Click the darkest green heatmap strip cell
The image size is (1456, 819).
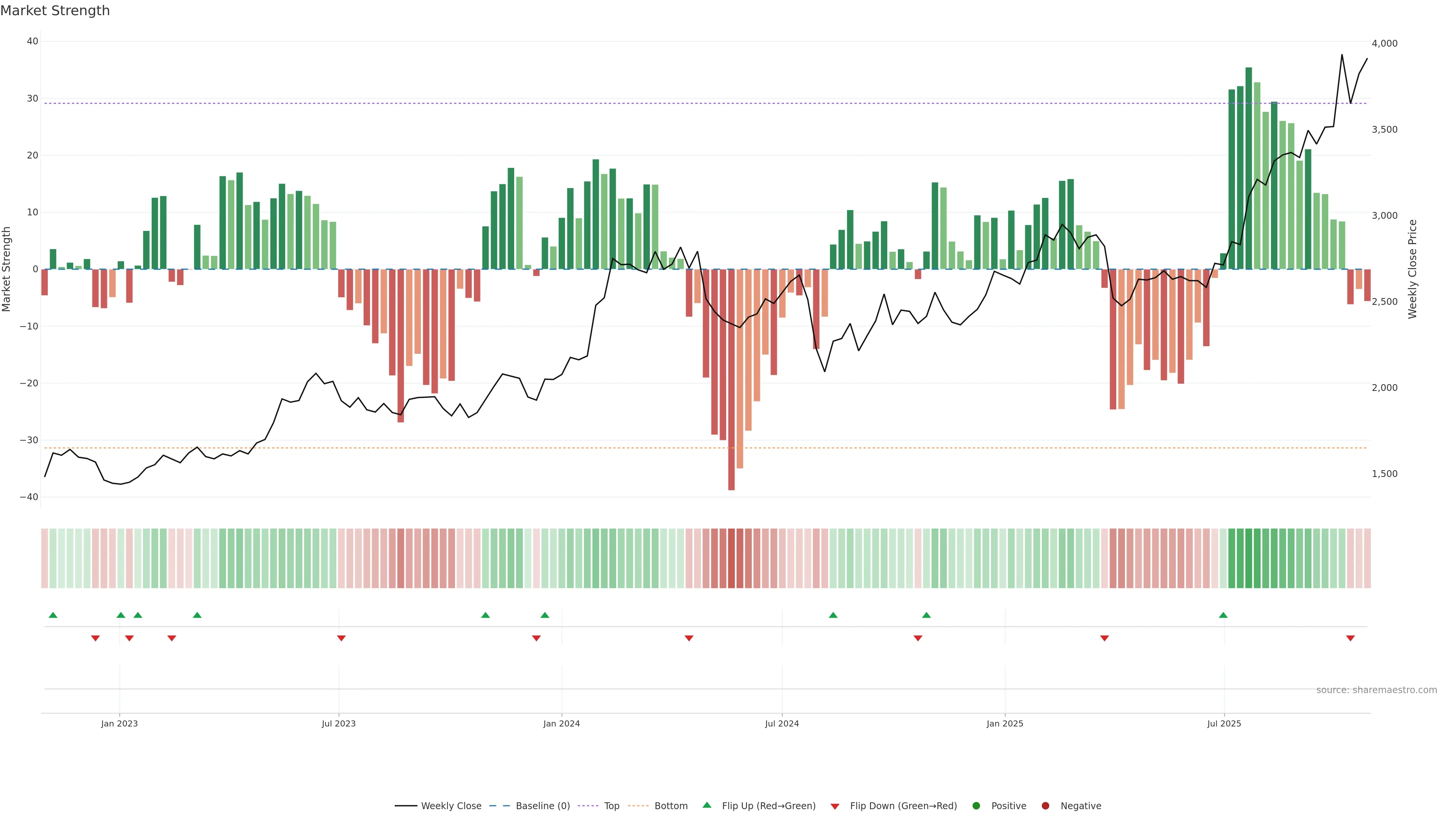coord(1249,559)
